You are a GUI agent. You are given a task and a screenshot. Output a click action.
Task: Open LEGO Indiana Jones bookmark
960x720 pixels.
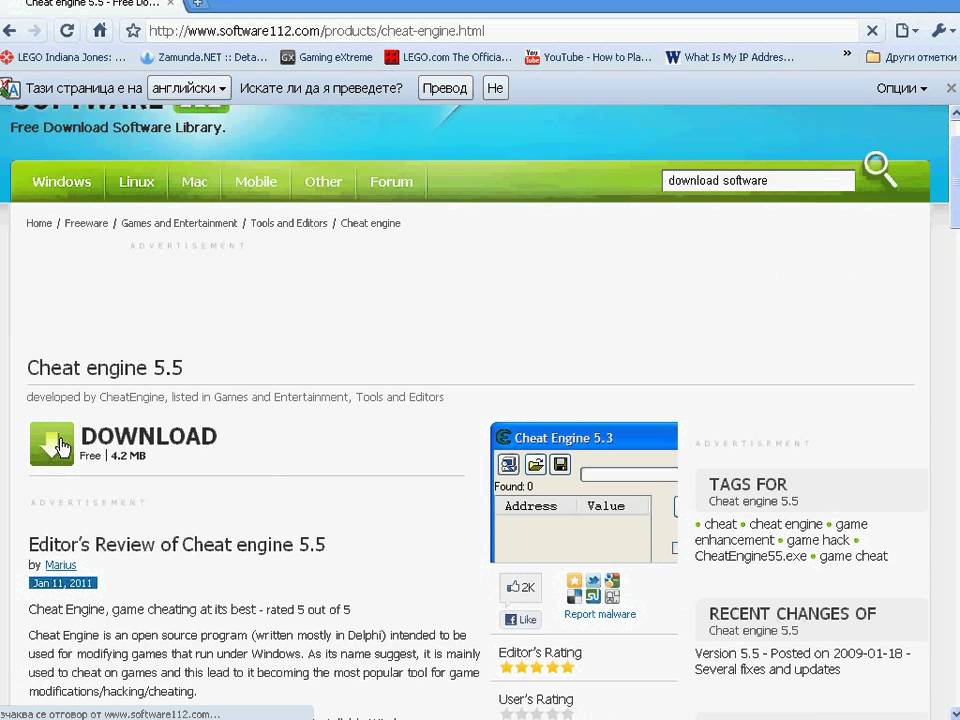(64, 58)
